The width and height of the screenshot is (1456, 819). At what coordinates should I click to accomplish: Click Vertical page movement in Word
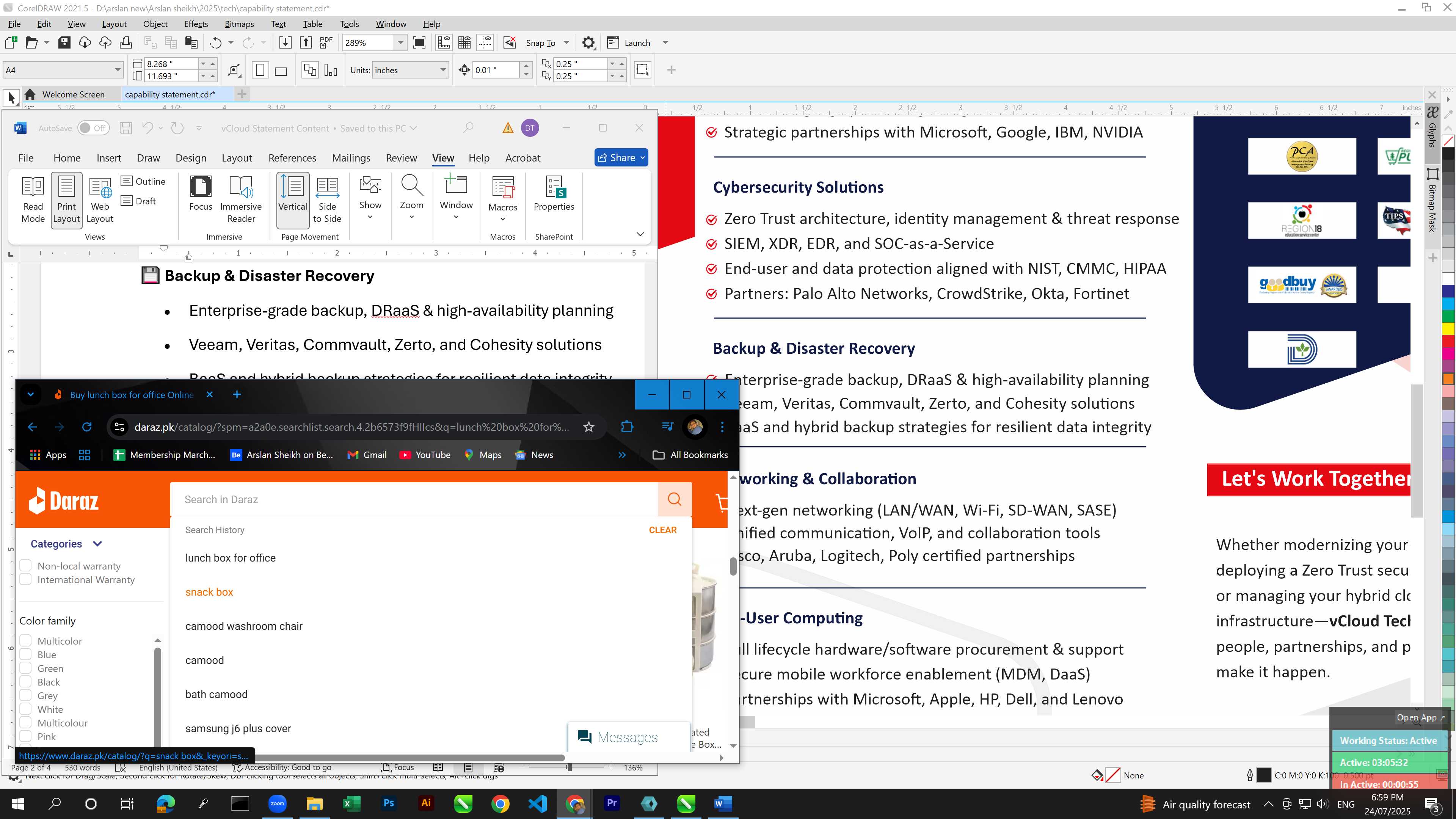pos(293,200)
